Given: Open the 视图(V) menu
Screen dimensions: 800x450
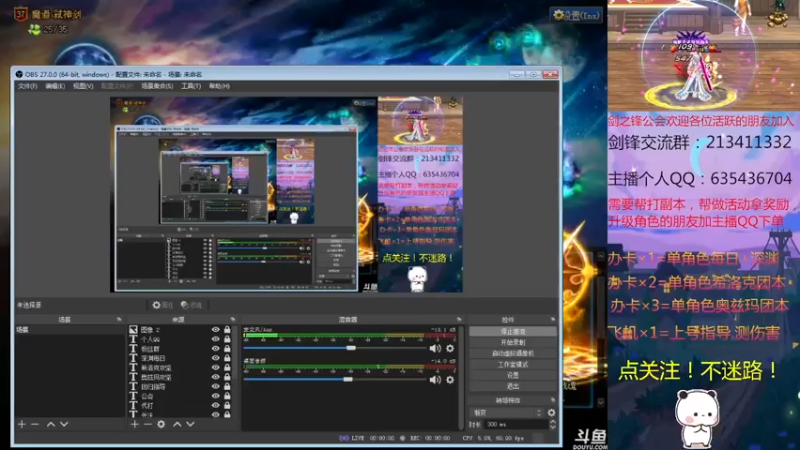Looking at the screenshot, I should [83, 86].
